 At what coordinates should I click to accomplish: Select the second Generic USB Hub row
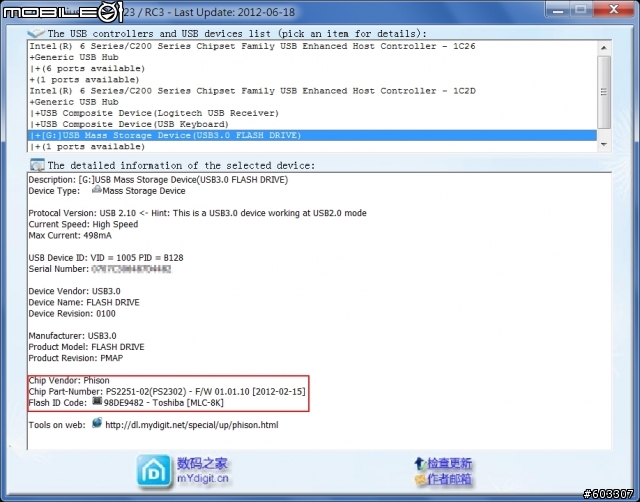click(312, 102)
